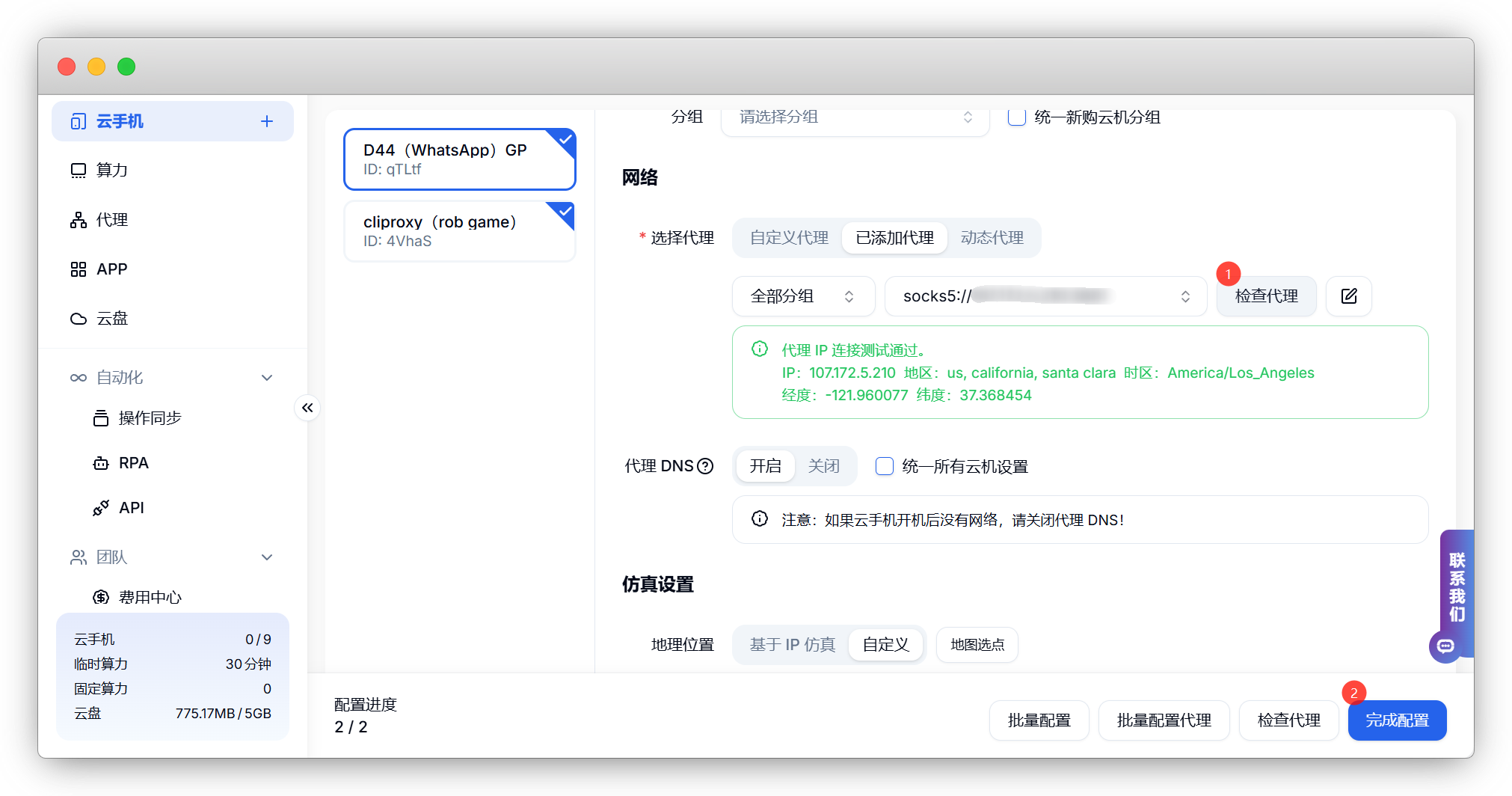
Task: Click the proxy IP 107.172.5.210 text
Action: coord(852,373)
